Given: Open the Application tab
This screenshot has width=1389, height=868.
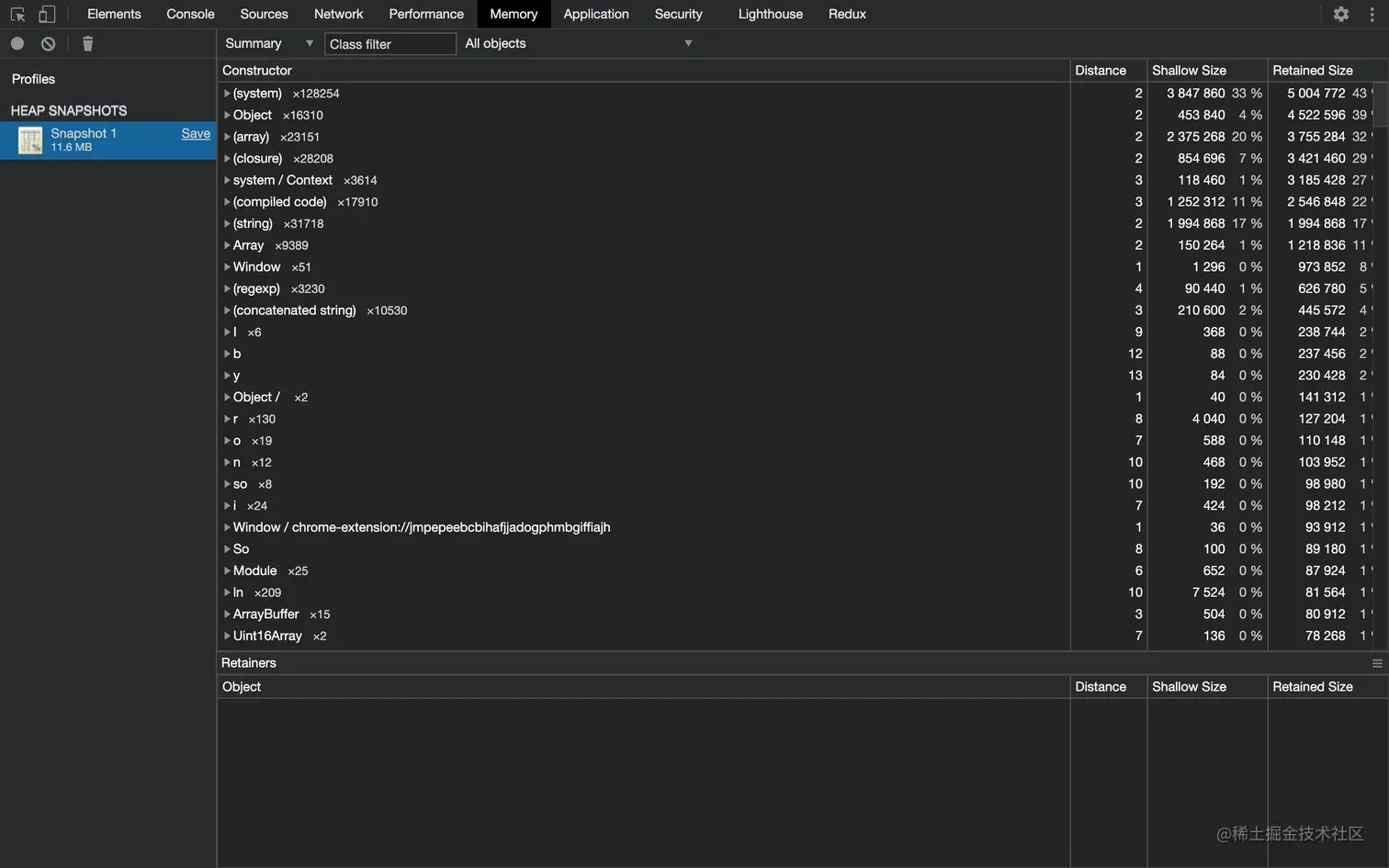Looking at the screenshot, I should (596, 14).
